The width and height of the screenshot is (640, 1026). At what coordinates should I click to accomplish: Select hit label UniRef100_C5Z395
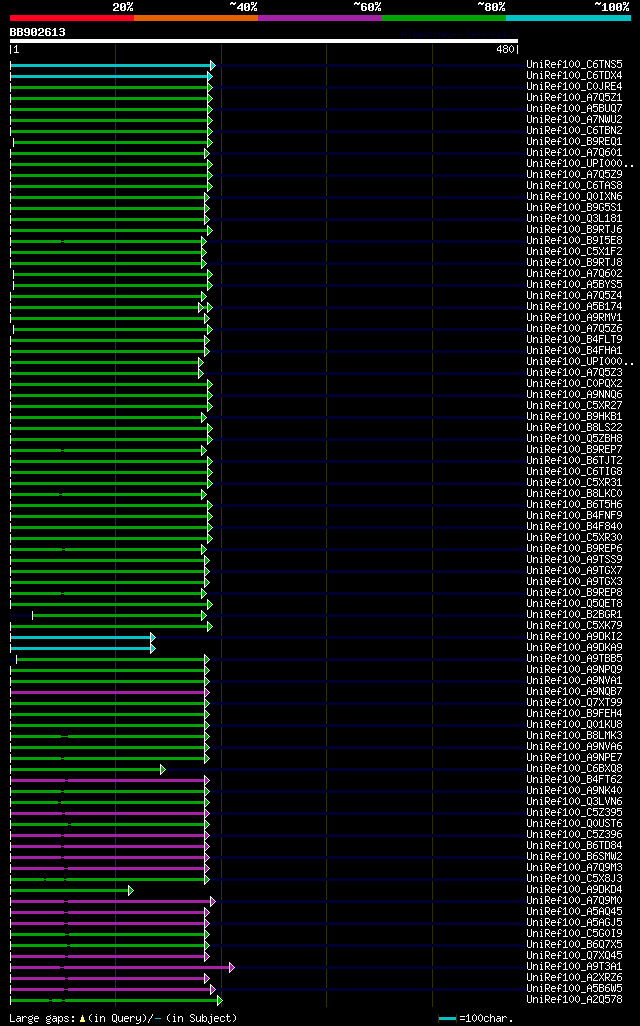pos(575,812)
